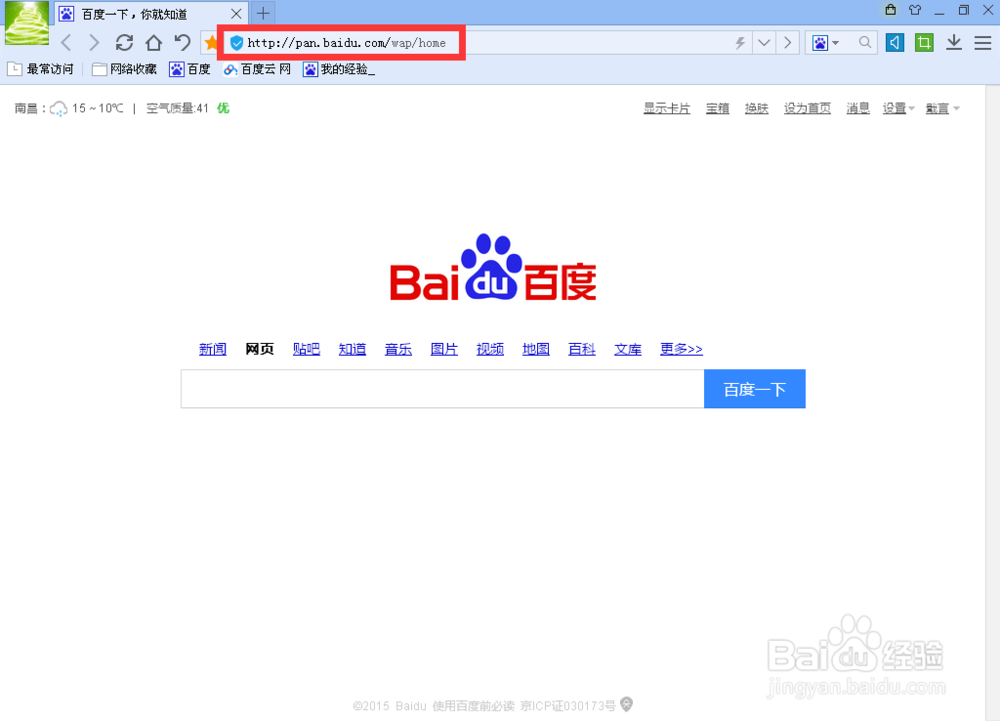1000x721 pixels.
Task: Click the blue security shield in the address bar
Action: [x=237, y=43]
